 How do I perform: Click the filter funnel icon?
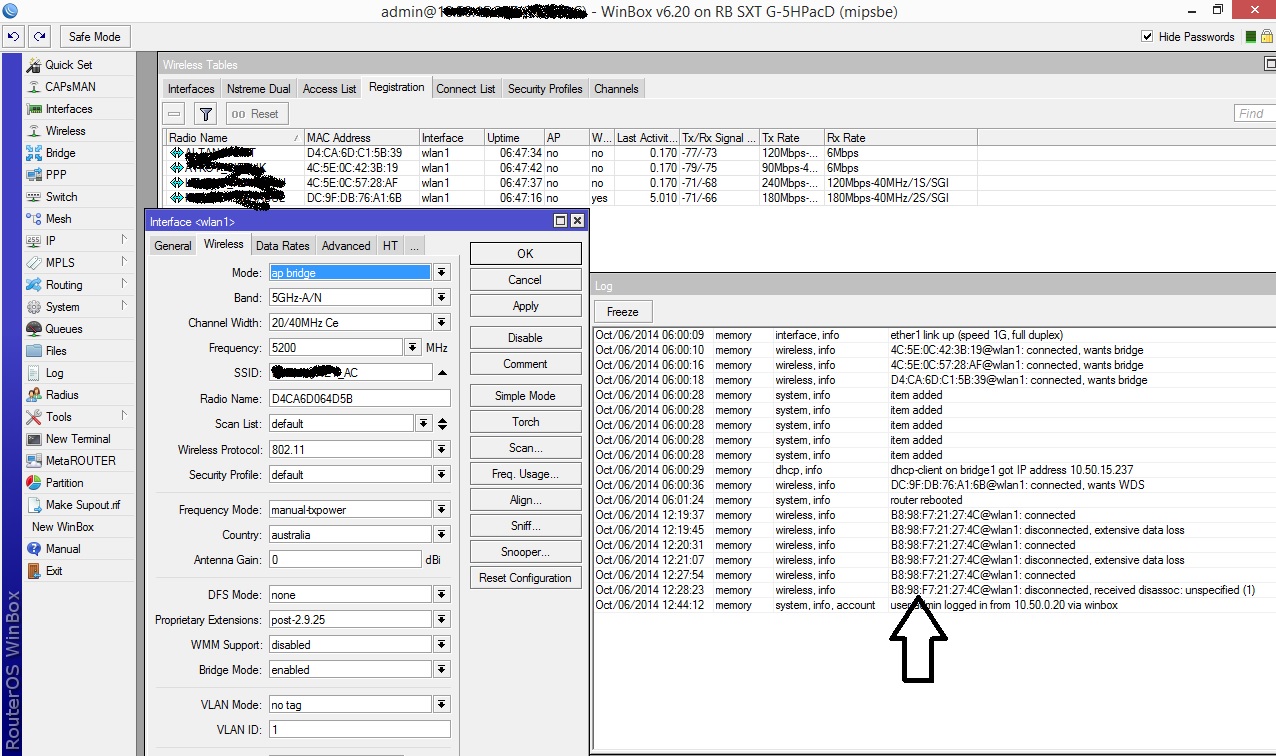tap(205, 114)
